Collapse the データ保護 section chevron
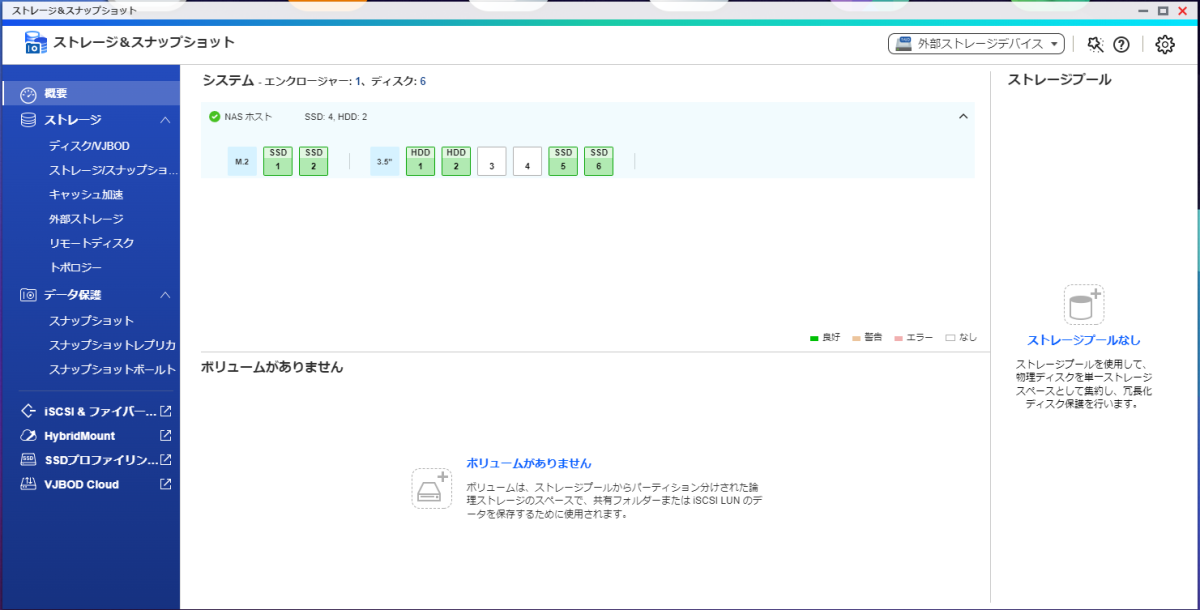Image resolution: width=1200 pixels, height=610 pixels. tap(166, 295)
